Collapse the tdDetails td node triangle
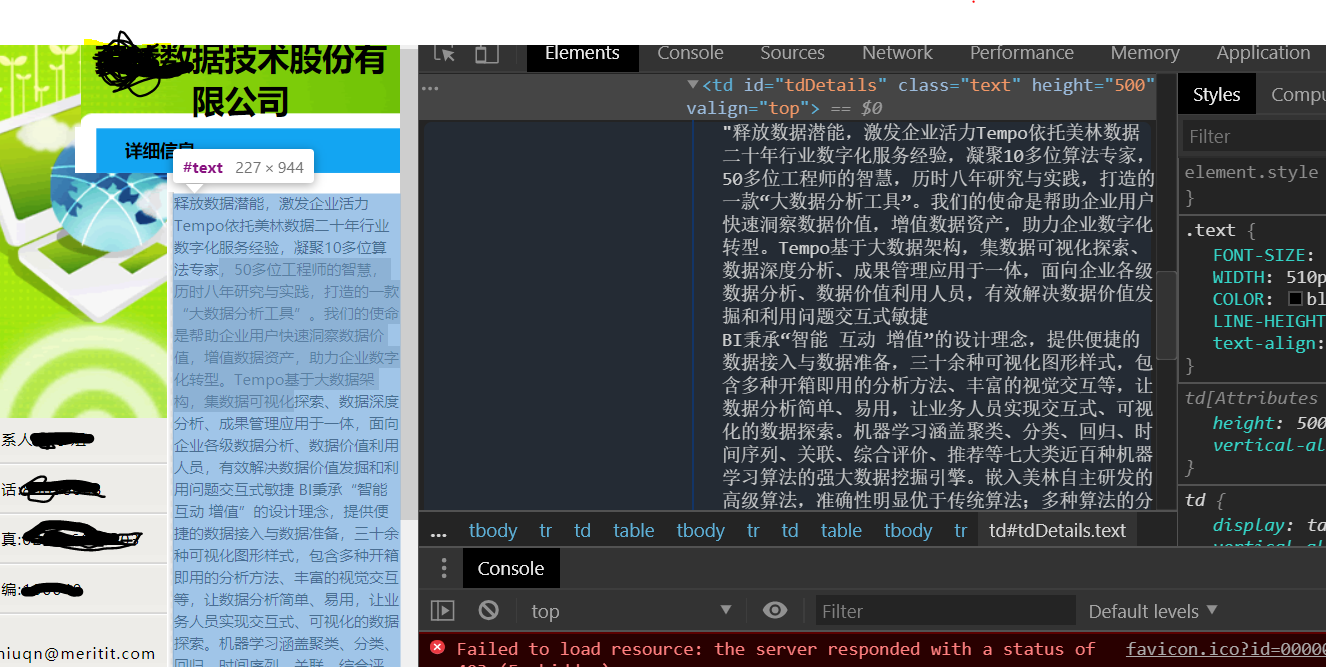This screenshot has height=667, width=1326. [693, 85]
